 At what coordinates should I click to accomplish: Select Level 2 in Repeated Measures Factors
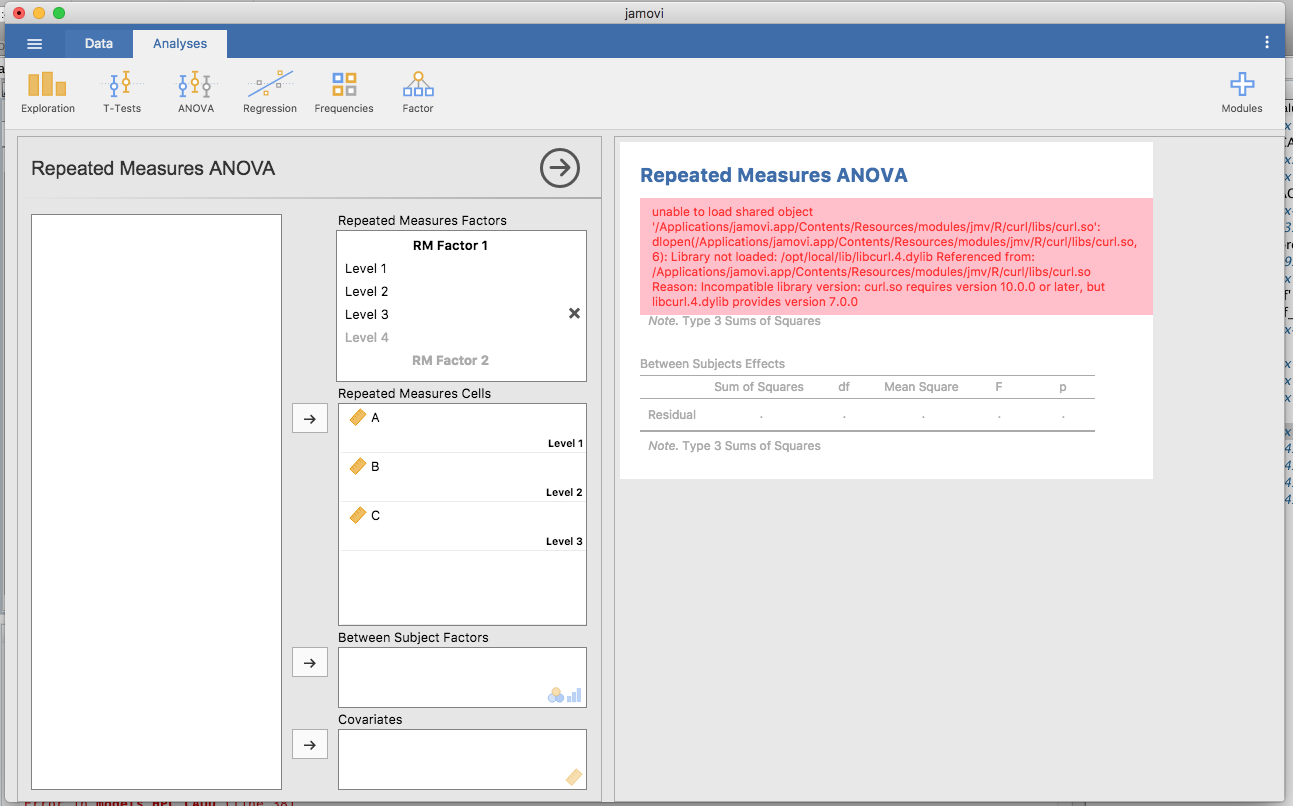[x=366, y=291]
